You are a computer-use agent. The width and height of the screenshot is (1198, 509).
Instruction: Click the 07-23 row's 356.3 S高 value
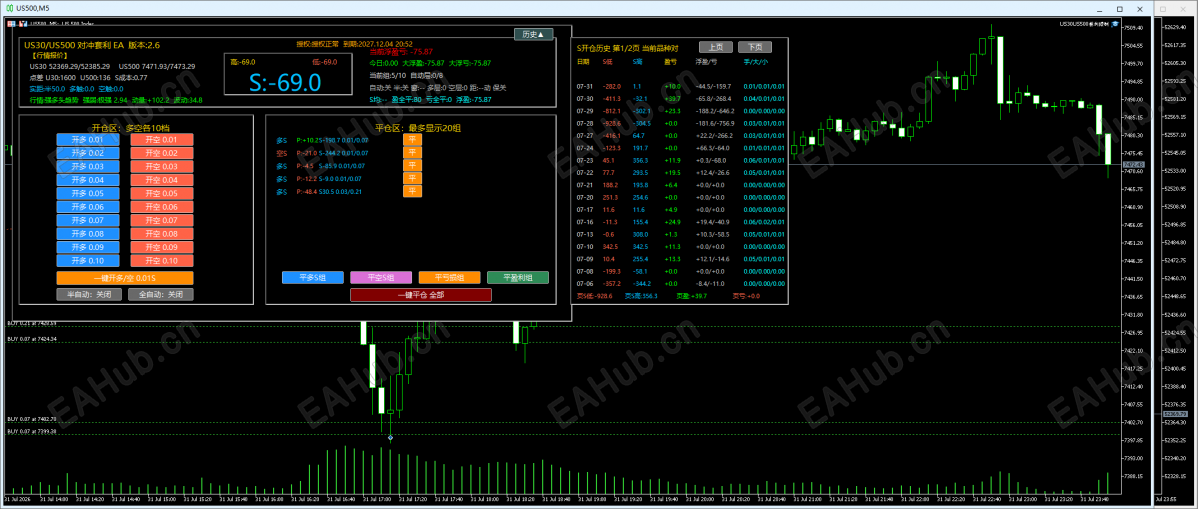[640, 160]
